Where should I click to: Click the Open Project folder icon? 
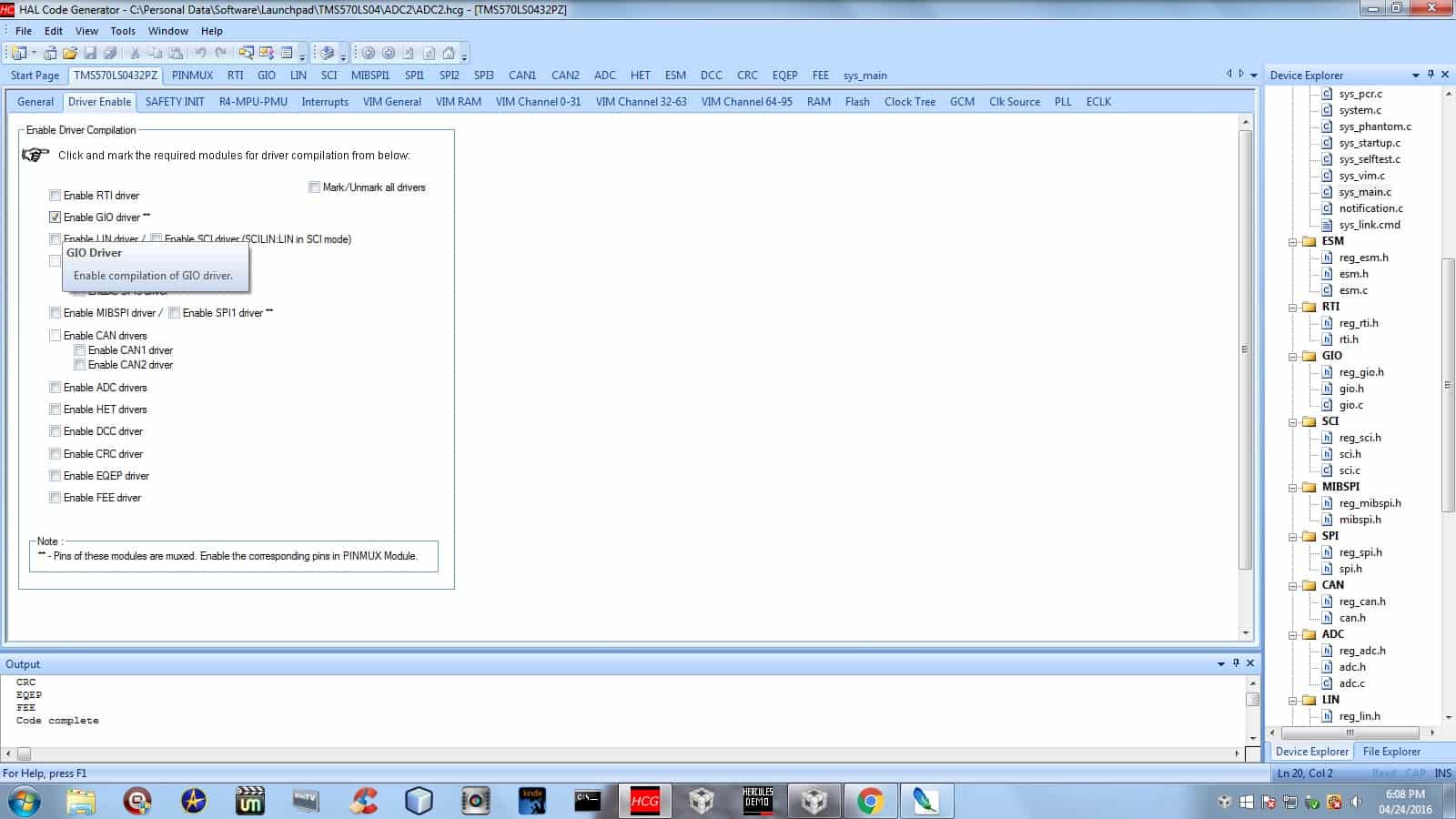(x=70, y=53)
